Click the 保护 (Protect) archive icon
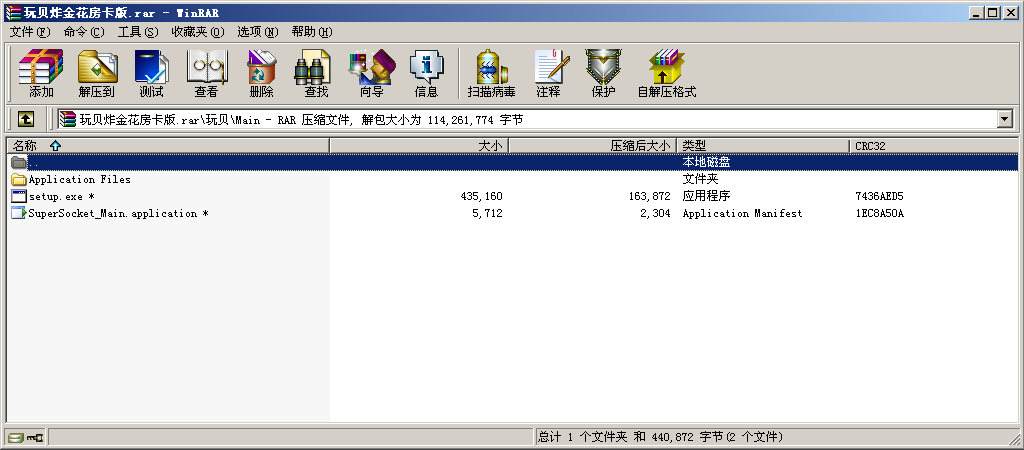 point(603,73)
